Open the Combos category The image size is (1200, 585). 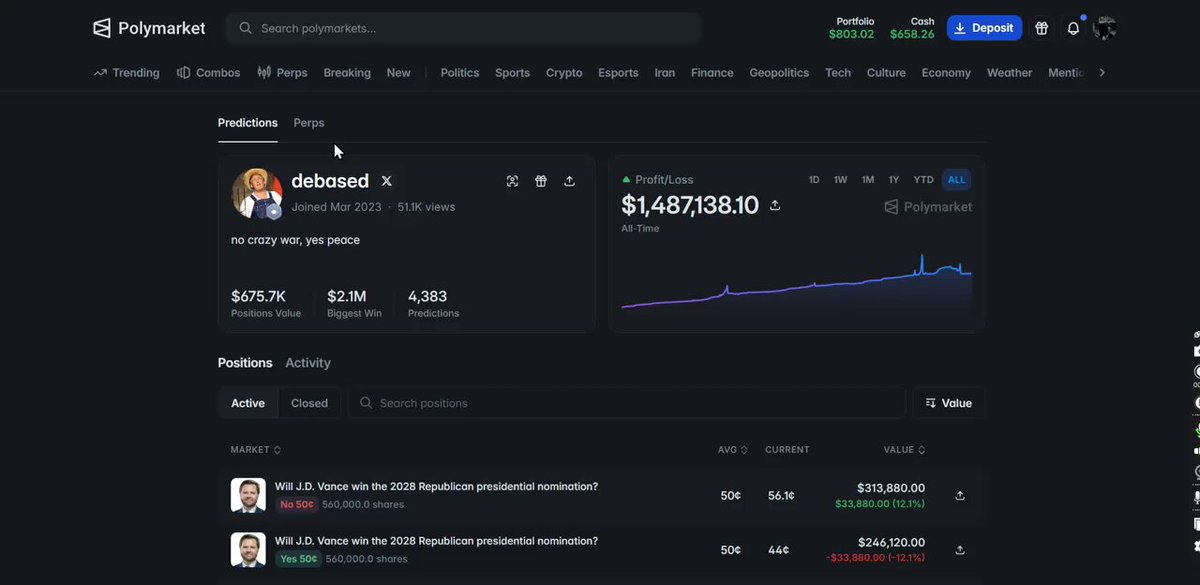click(x=208, y=73)
